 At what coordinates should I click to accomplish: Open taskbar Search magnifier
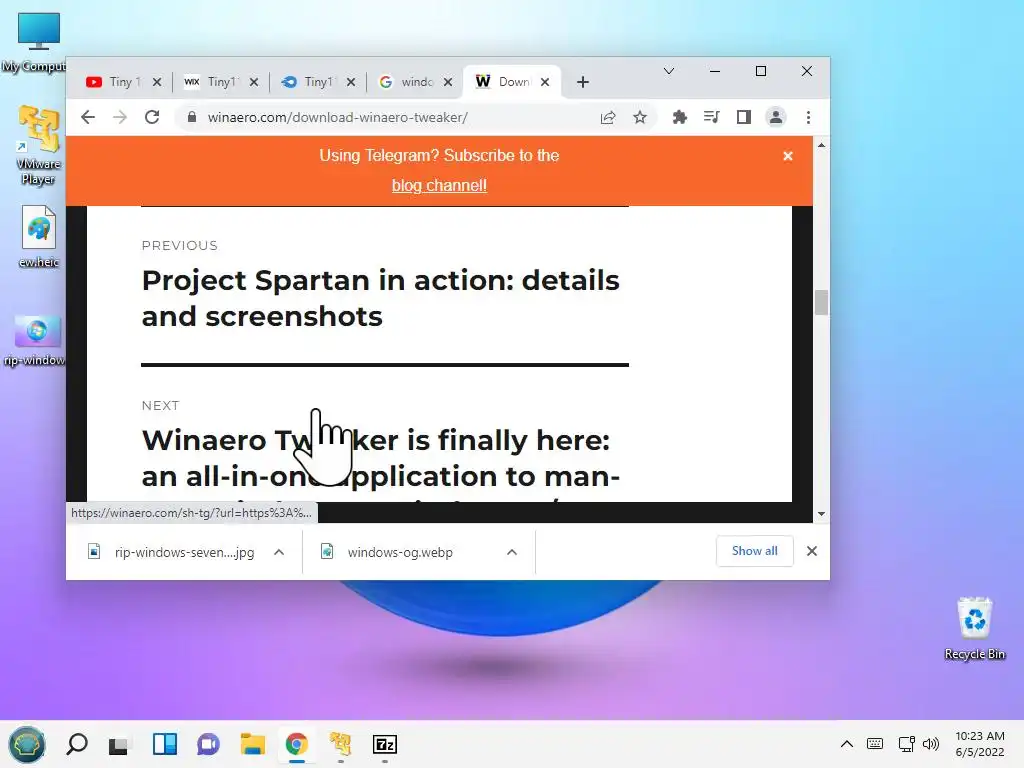tap(77, 744)
